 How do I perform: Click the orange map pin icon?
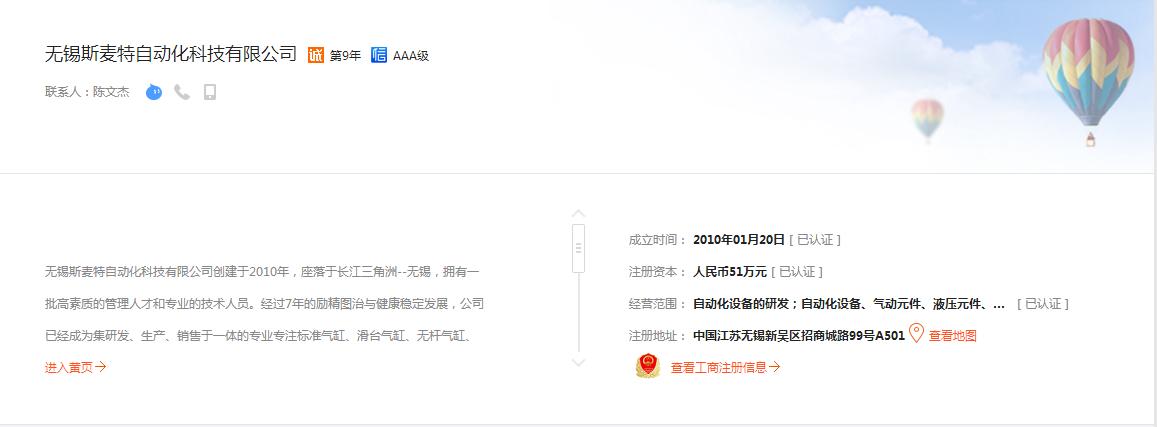(915, 334)
